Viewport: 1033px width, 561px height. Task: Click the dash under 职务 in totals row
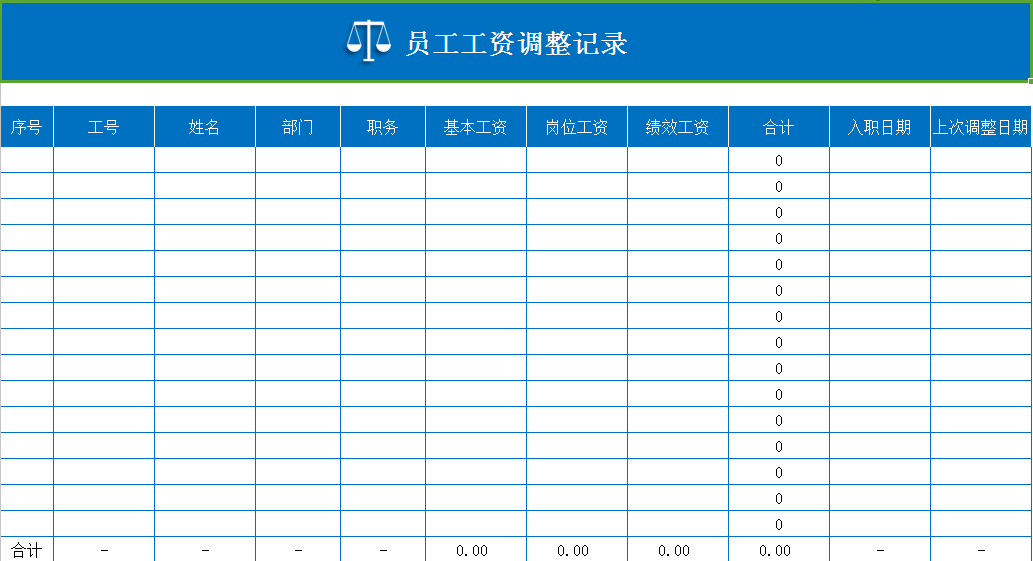(383, 550)
